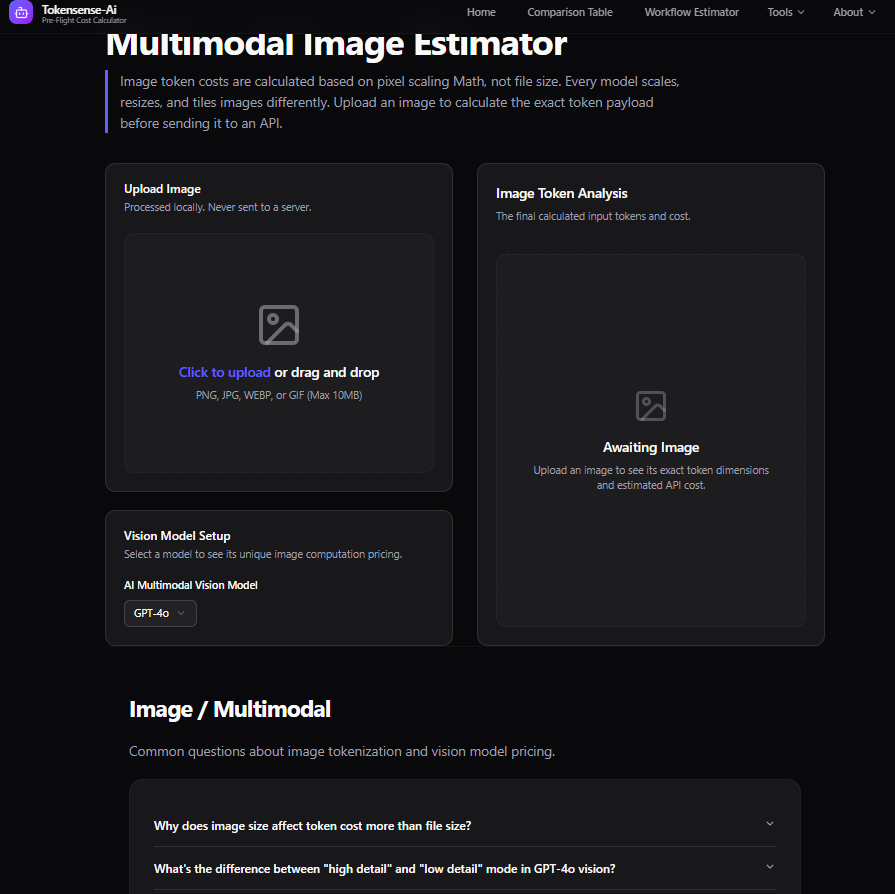Expand the About menu
895x894 pixels.
click(x=854, y=12)
